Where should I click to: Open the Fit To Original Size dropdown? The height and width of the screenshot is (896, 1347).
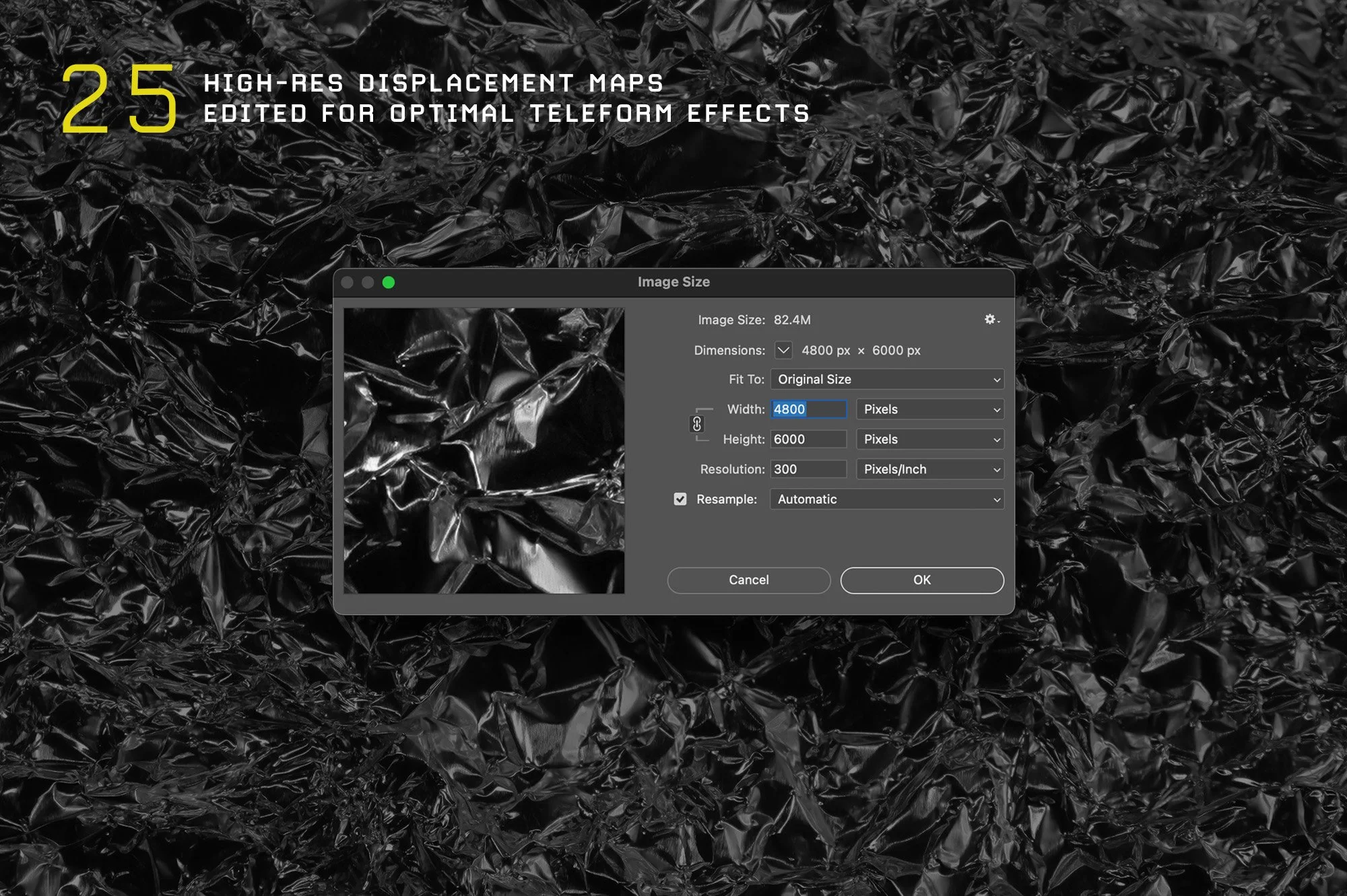pos(886,380)
